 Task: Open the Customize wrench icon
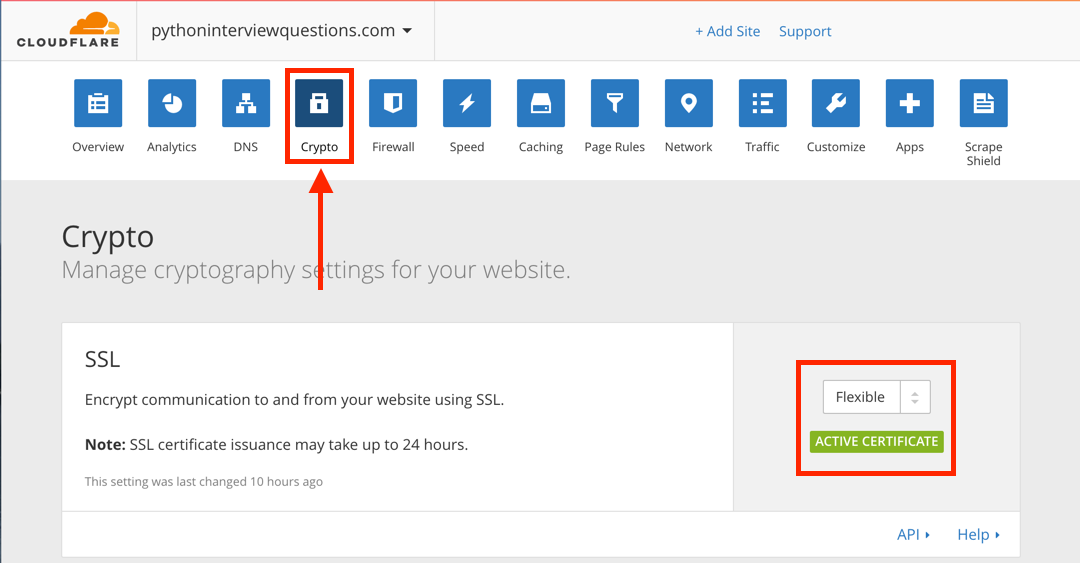coord(835,103)
